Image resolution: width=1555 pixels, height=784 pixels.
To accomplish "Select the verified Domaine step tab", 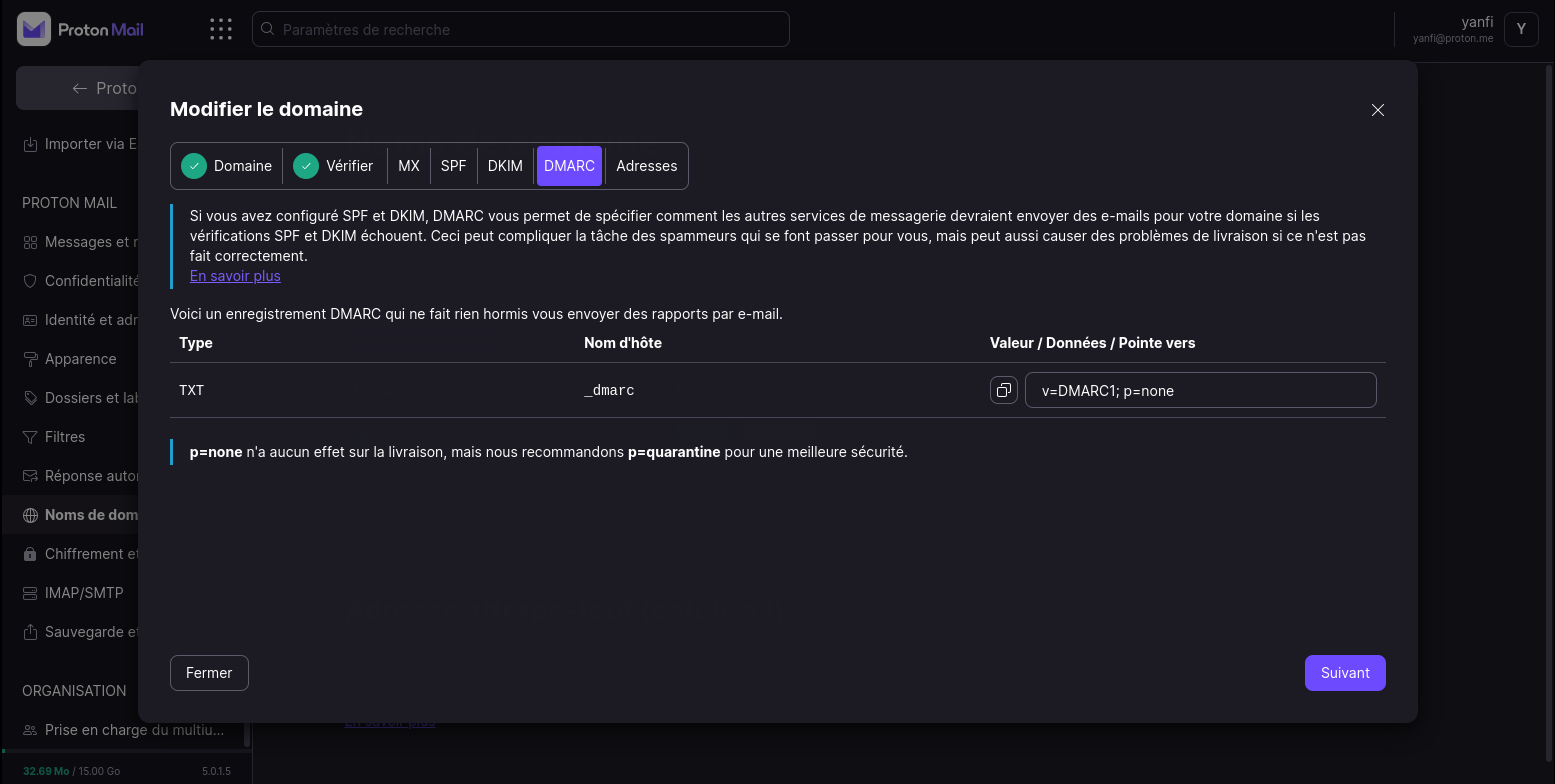I will [228, 166].
